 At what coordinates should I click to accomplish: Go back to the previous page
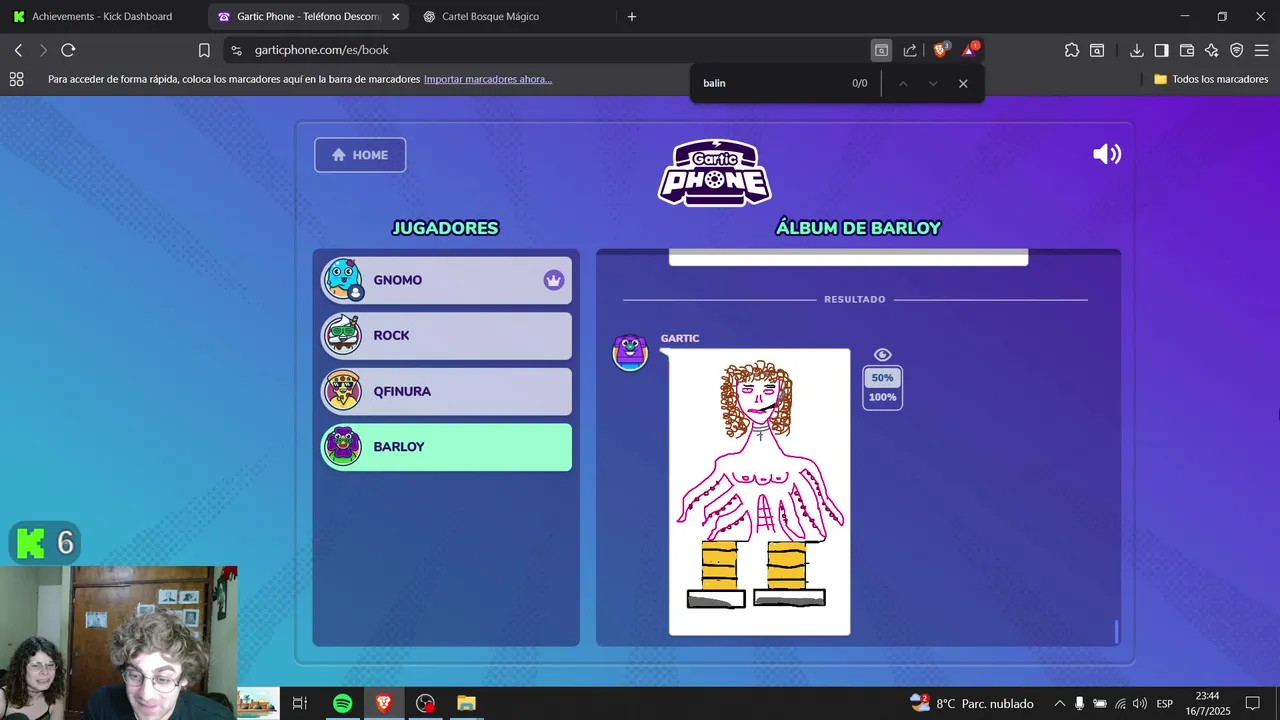pos(18,50)
